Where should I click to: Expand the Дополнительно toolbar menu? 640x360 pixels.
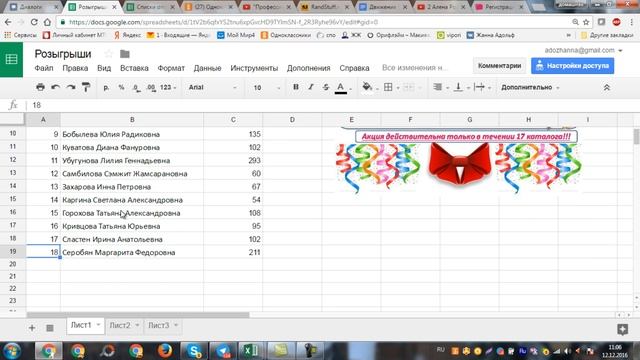click(530, 87)
